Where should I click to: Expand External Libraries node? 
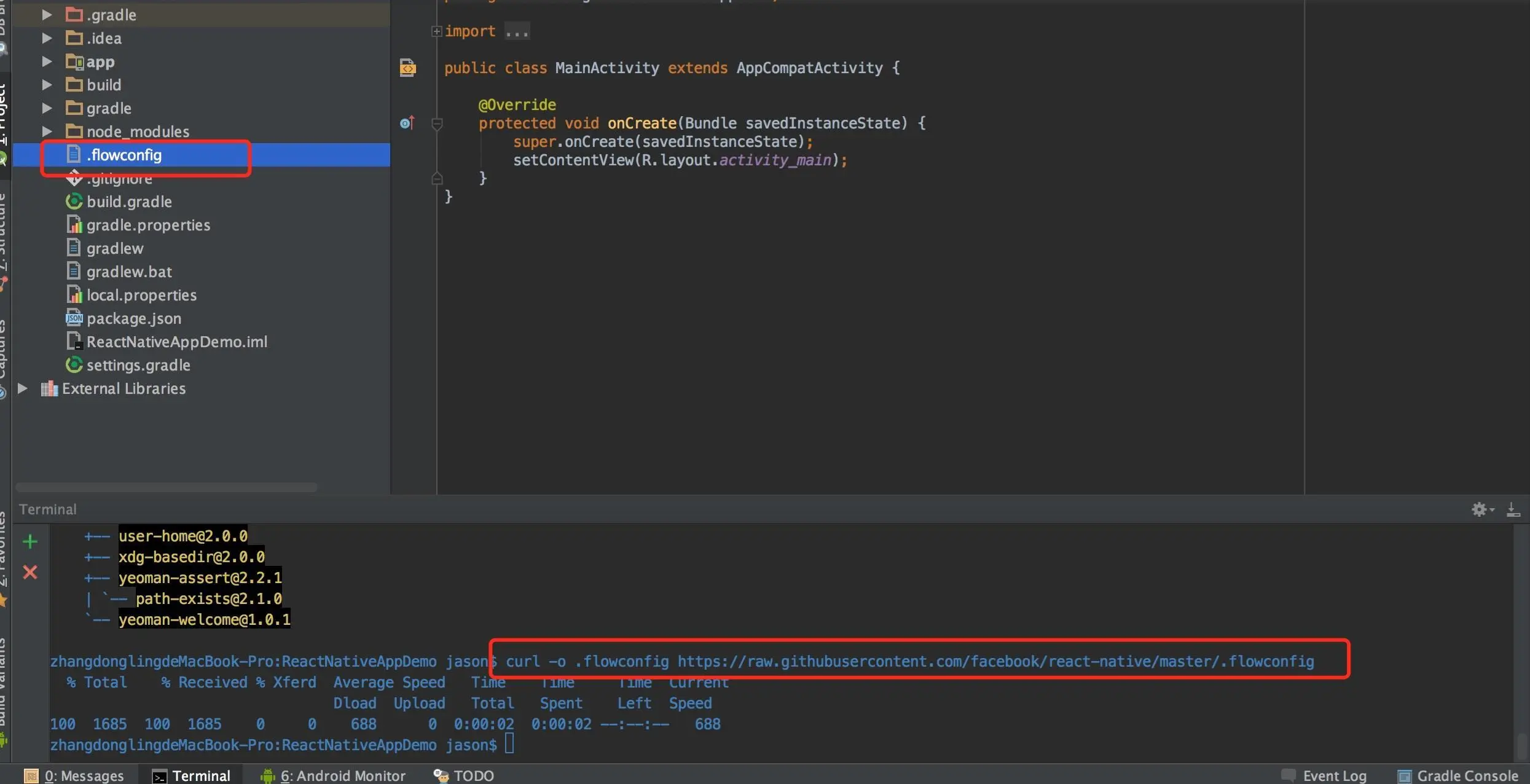point(23,388)
